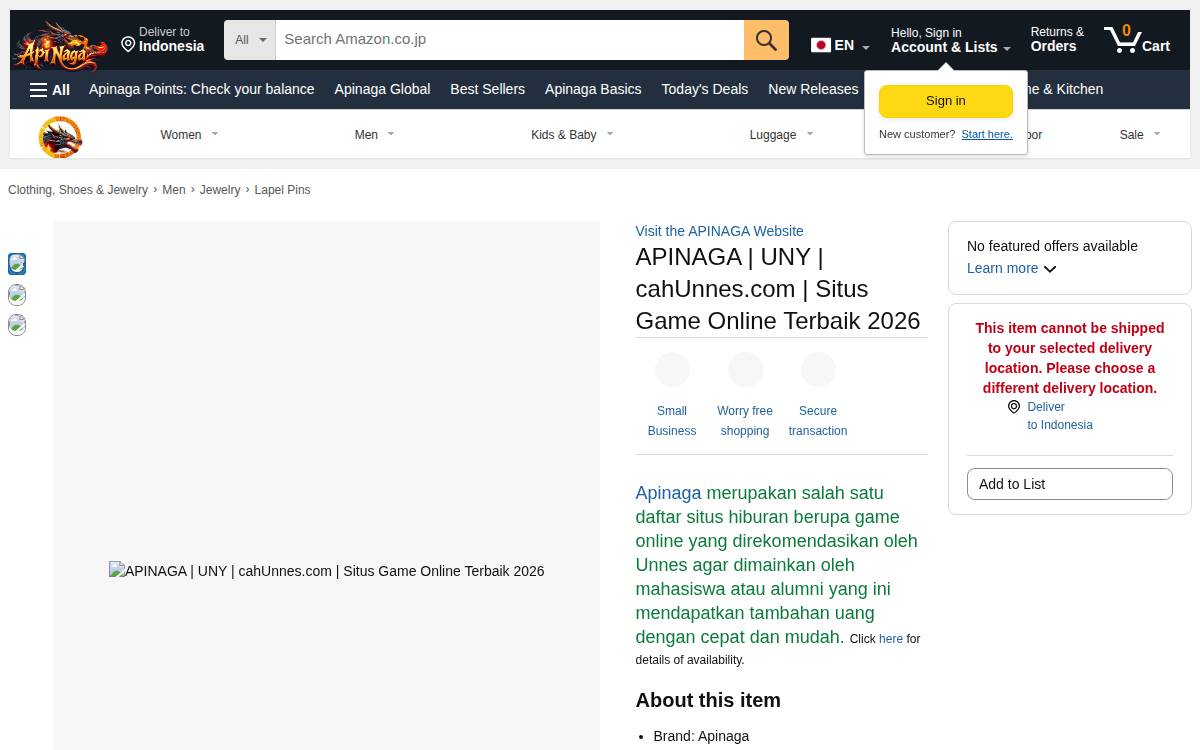Click the Worry free shopping badge icon
Viewport: 1200px width, 750px height.
tap(745, 370)
